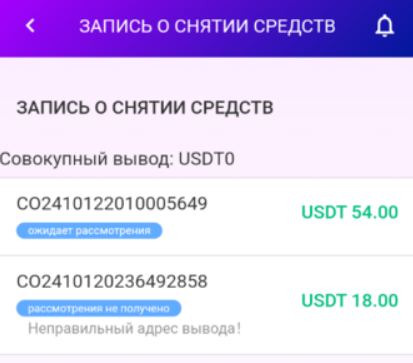Click the separator line between the two records
Image resolution: width=413 pixels, height=363 pixels.
tap(206, 256)
